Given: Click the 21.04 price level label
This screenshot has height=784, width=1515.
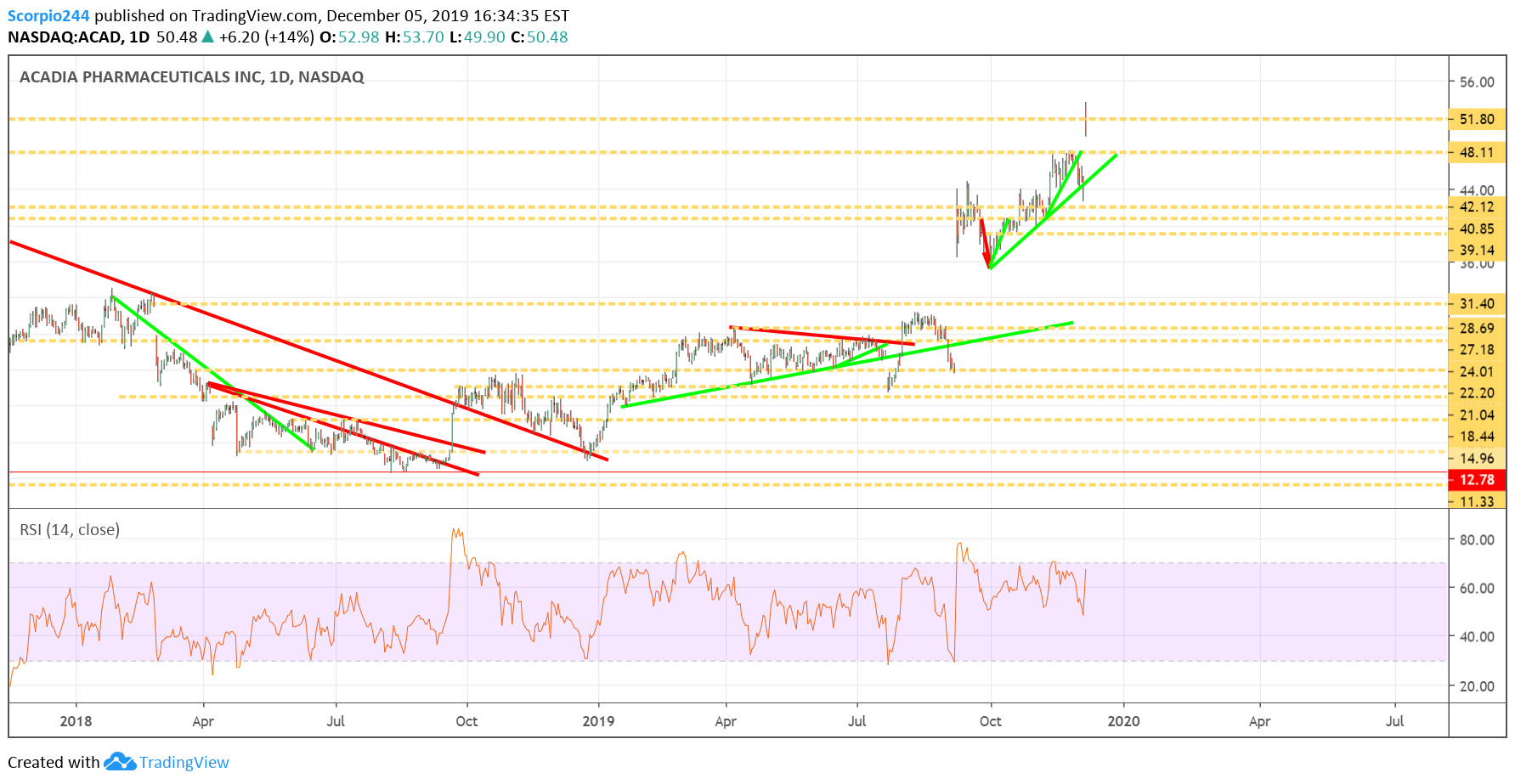Looking at the screenshot, I should tap(1477, 415).
